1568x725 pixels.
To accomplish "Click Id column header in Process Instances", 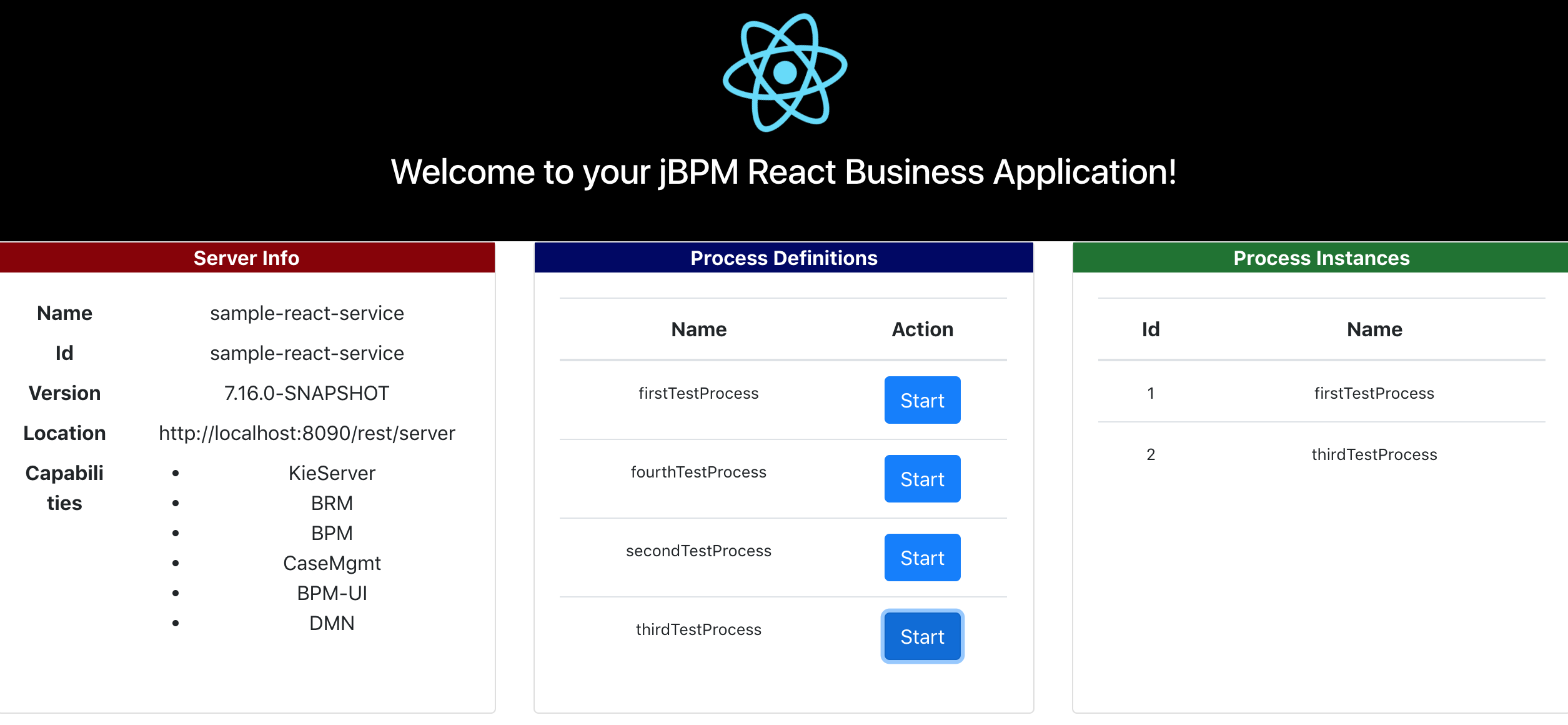I will click(x=1151, y=329).
